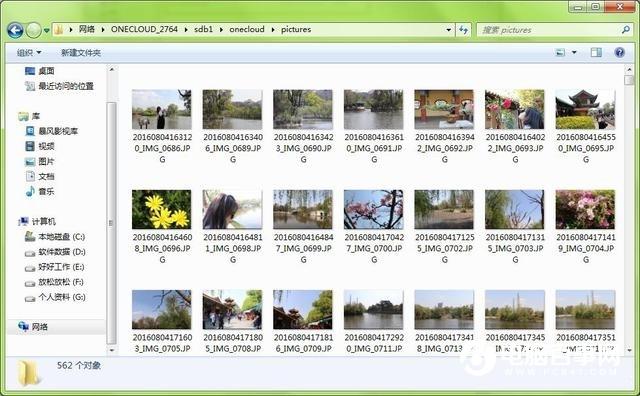Open the 文档 library
This screenshot has width=640, height=396.
pos(40,176)
